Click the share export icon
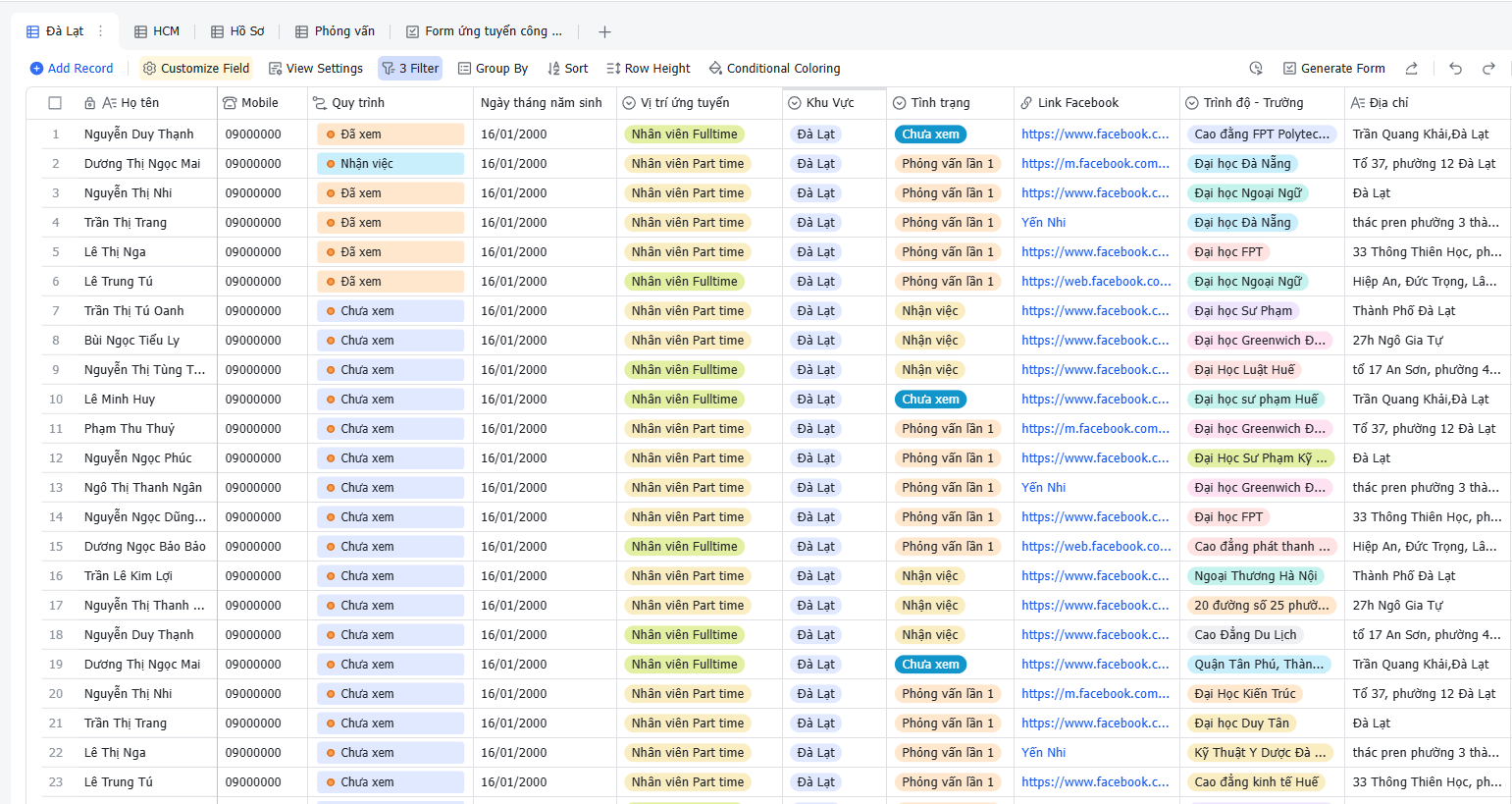 tap(1411, 69)
